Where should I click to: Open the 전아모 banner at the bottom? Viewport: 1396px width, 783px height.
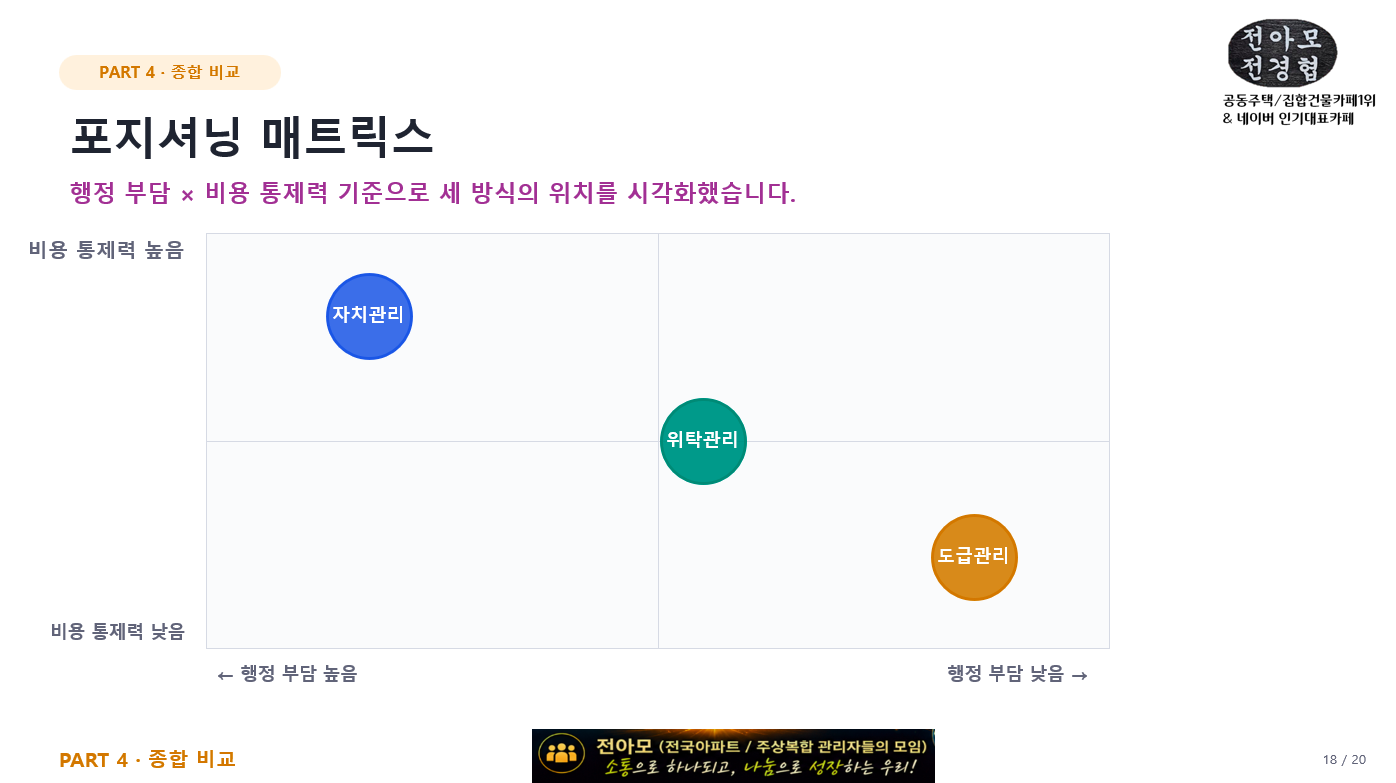[x=733, y=756]
